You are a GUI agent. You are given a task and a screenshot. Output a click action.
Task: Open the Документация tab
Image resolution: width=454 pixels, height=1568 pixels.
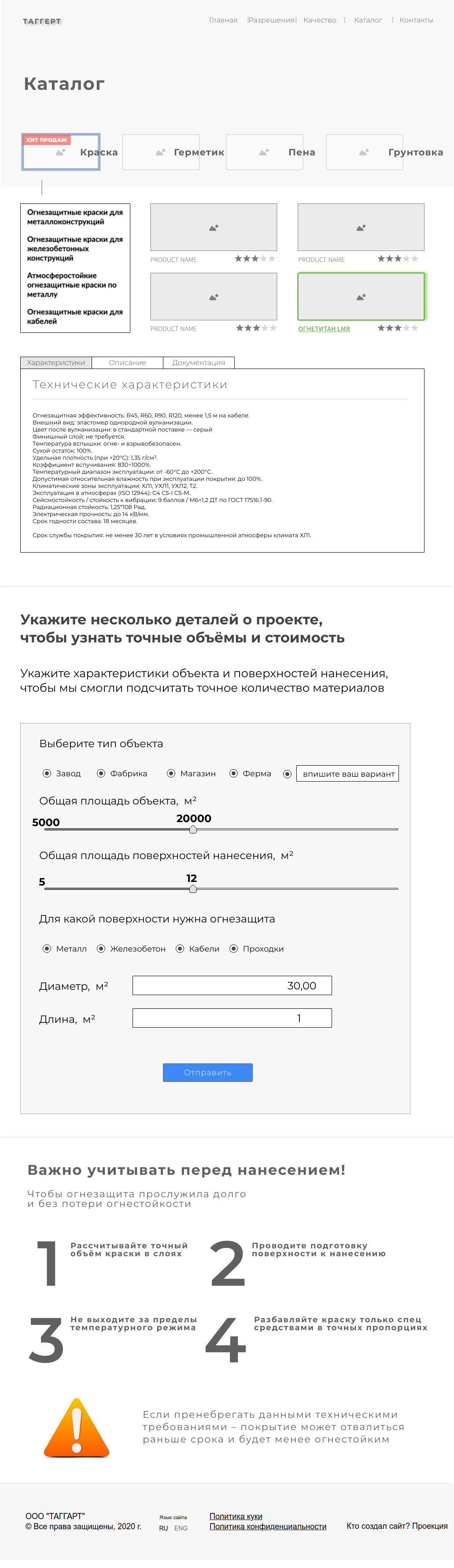click(x=199, y=363)
